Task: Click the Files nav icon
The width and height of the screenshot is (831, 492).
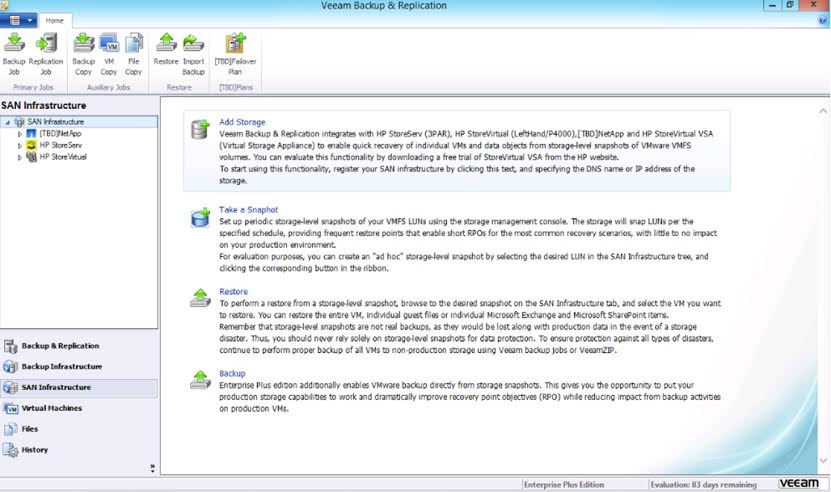Action: [10, 429]
